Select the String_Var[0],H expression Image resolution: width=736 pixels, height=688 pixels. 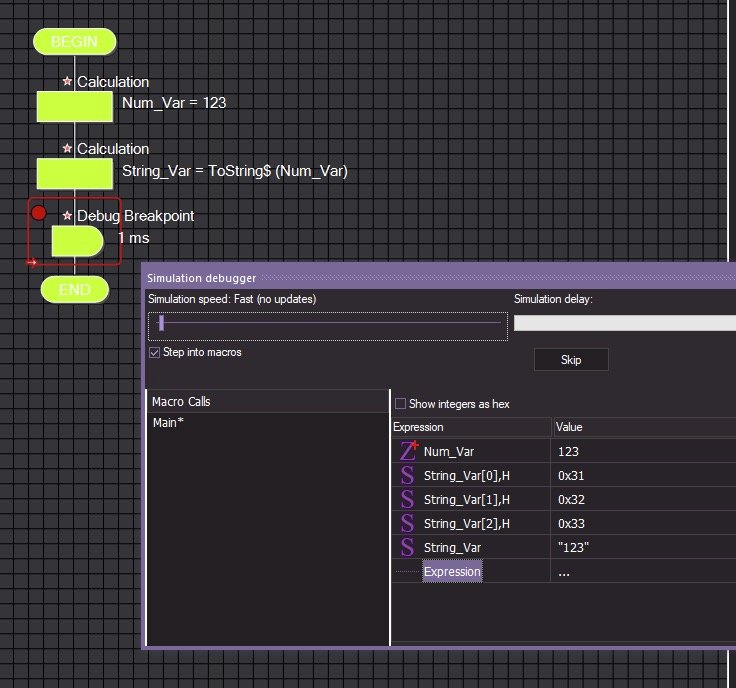467,475
